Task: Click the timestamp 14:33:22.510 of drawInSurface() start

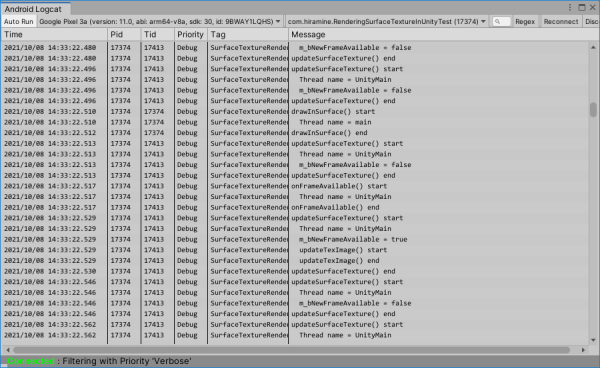Action: click(x=50, y=111)
